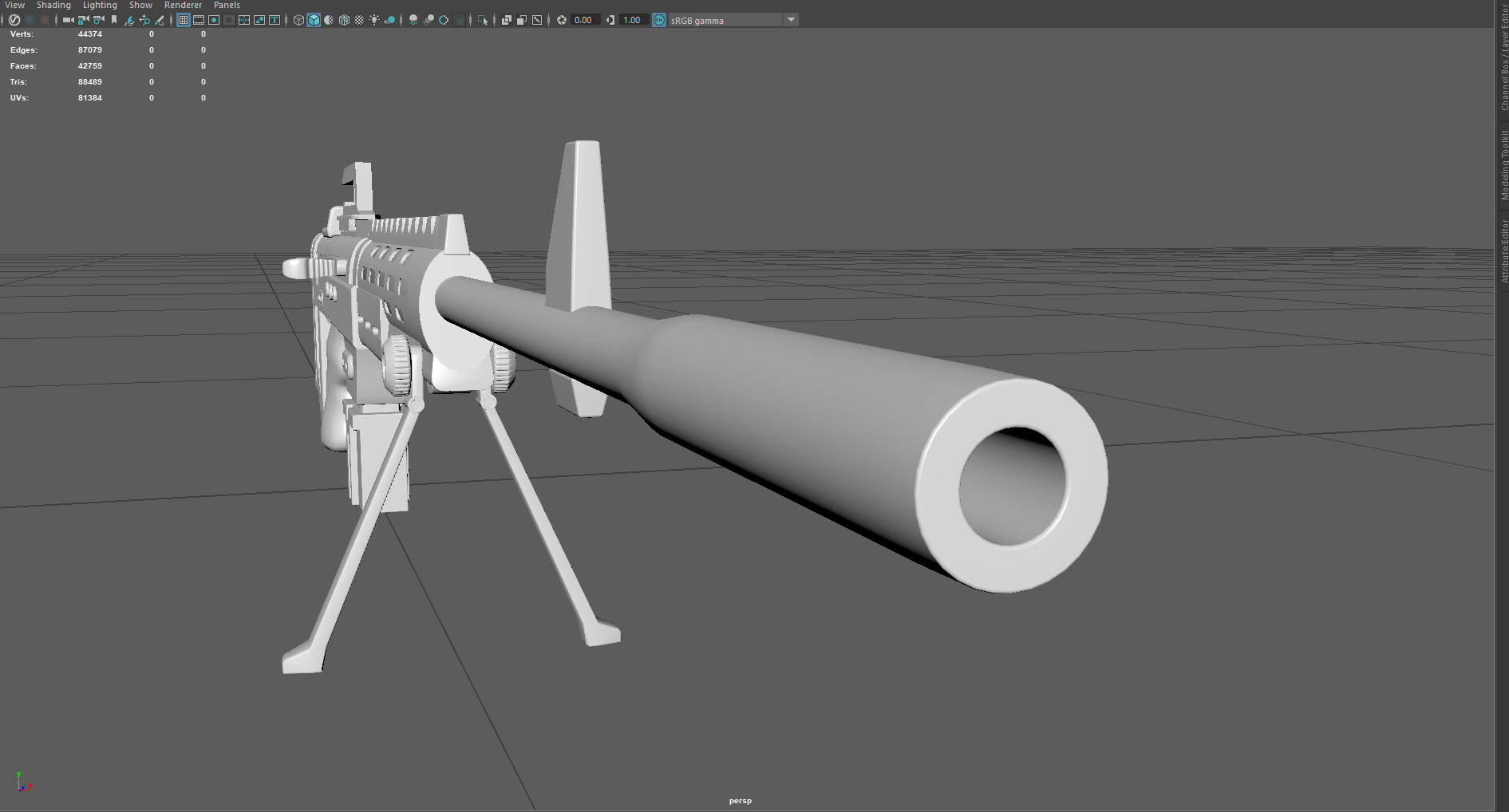This screenshot has height=812, width=1509.
Task: Click the Gamma value field 1.00
Action: point(633,20)
